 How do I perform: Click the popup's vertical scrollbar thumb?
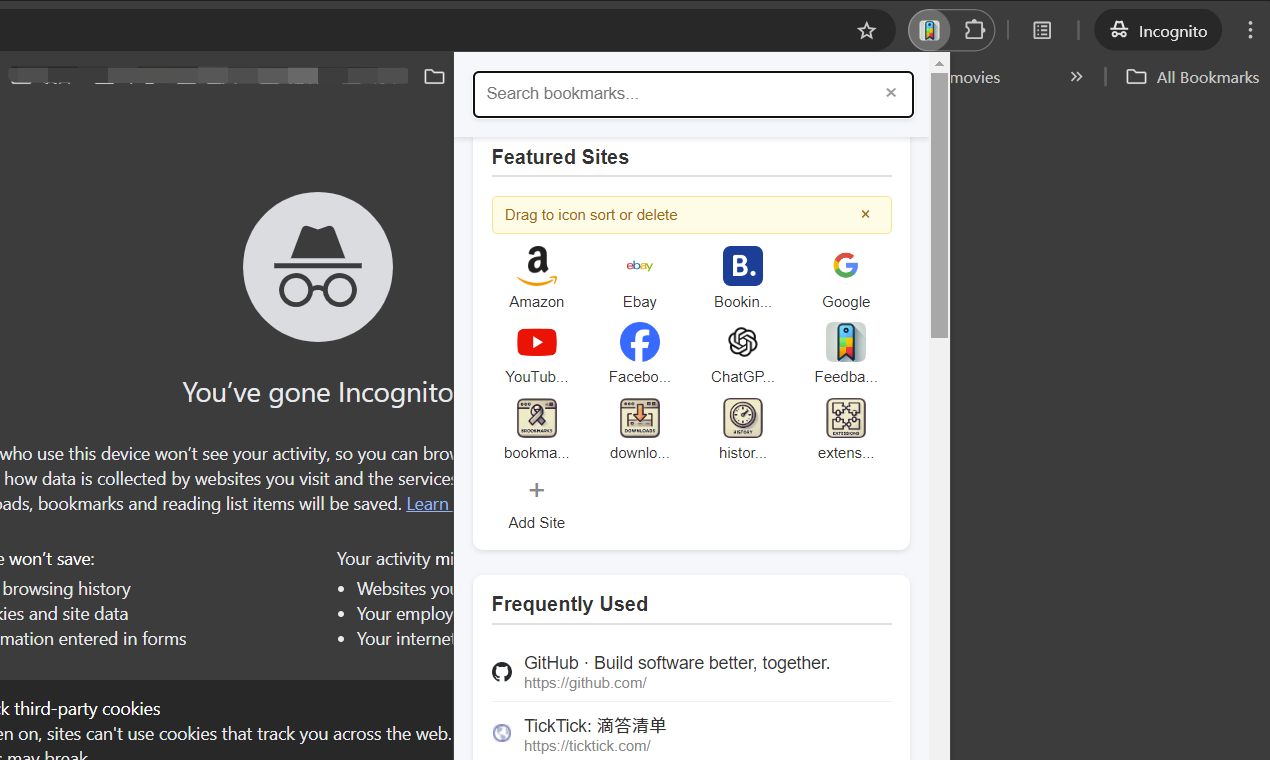[x=939, y=205]
